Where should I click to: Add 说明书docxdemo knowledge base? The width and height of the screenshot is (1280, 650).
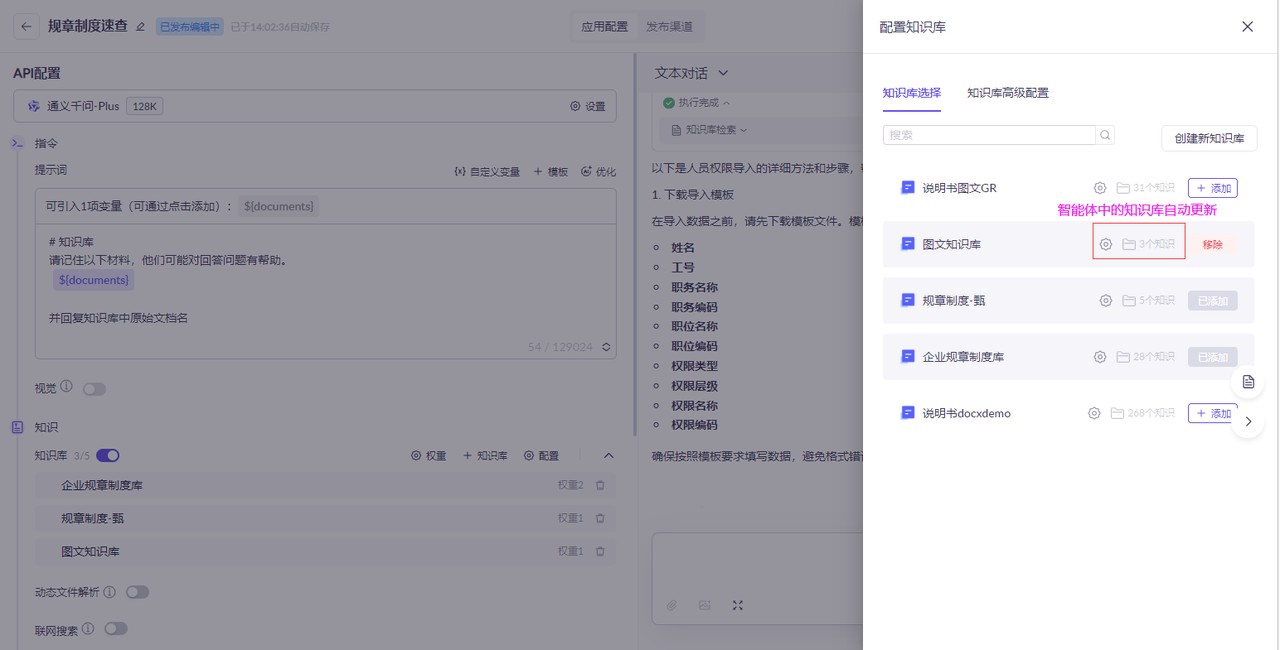(x=1213, y=413)
